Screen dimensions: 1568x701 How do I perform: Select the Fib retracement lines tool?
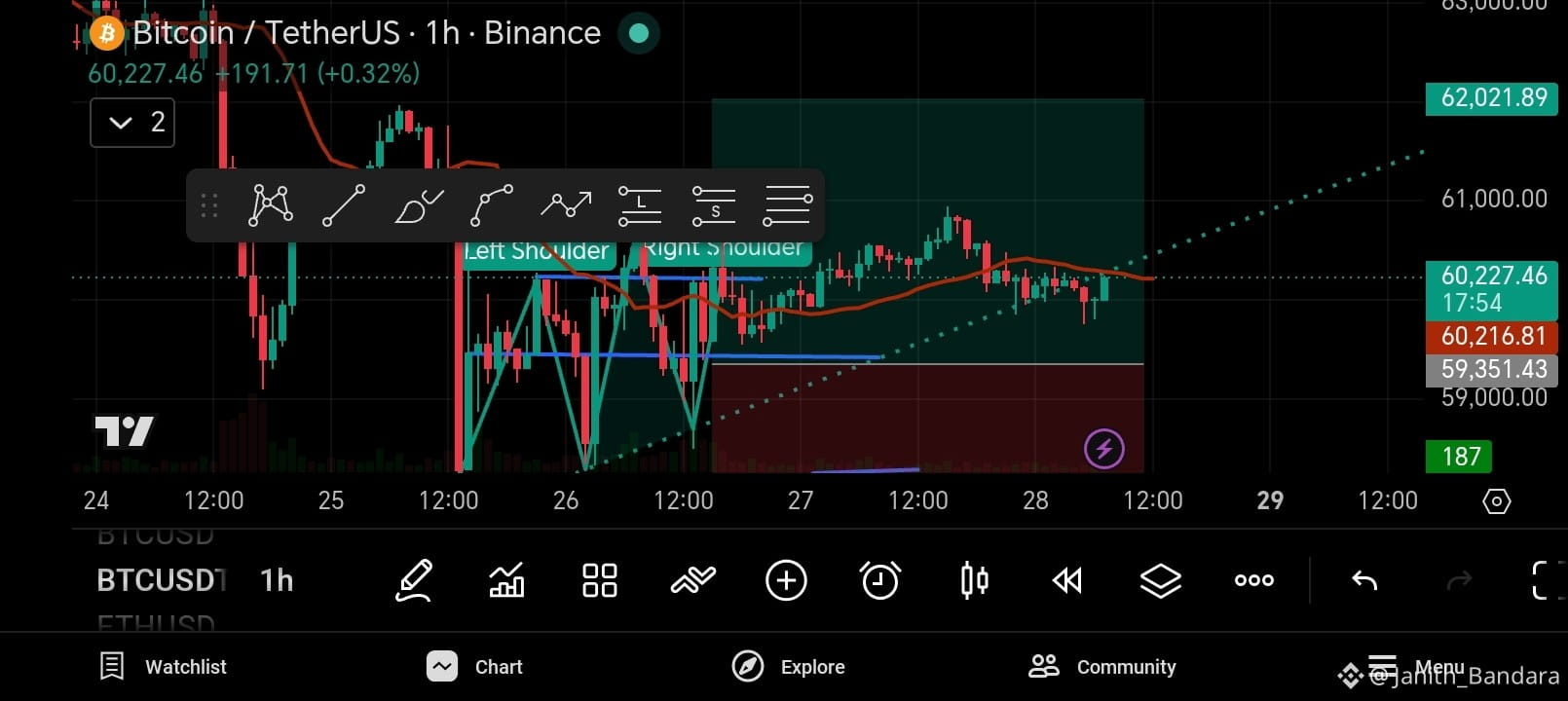click(788, 205)
